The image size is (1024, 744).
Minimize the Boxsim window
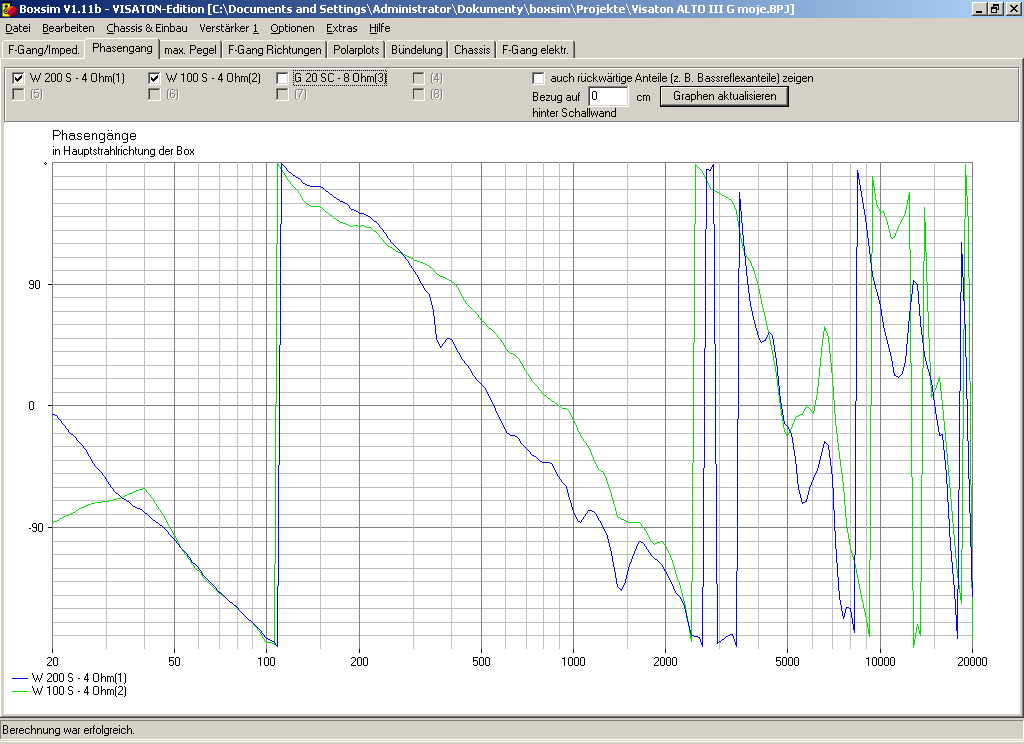tap(979, 8)
